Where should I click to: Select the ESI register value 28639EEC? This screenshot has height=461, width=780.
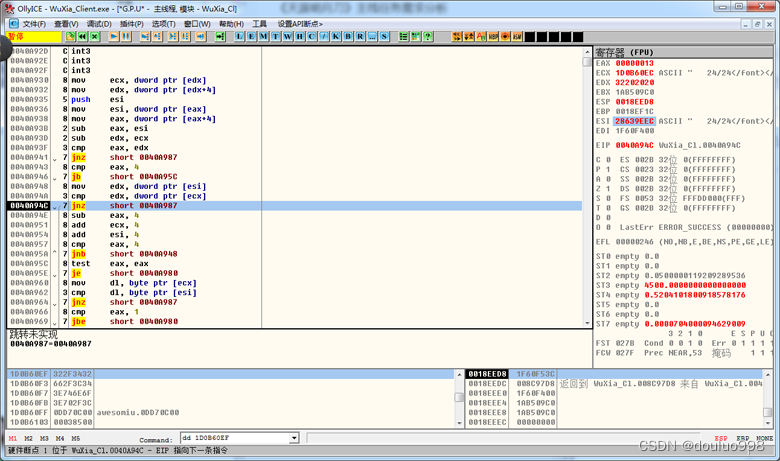pyautogui.click(x=634, y=121)
